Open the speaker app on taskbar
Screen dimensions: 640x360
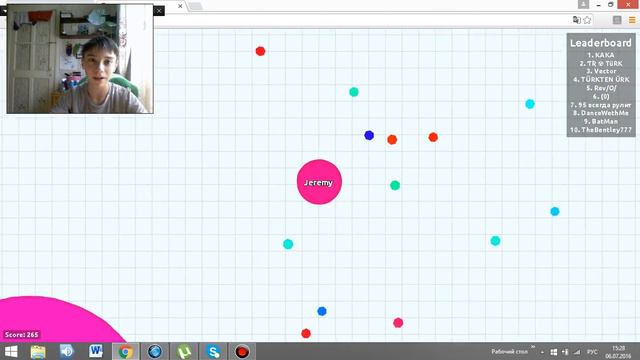click(x=67, y=351)
